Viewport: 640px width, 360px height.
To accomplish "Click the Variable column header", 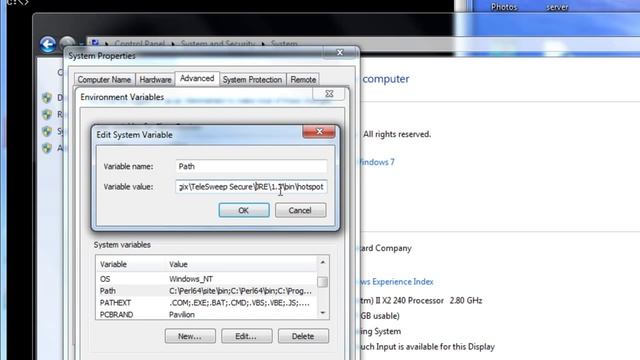I will pyautogui.click(x=131, y=264).
